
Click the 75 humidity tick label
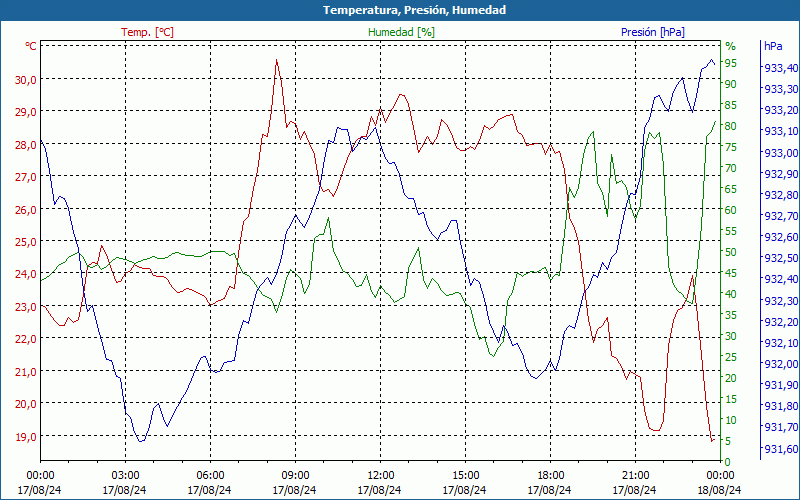(x=731, y=147)
